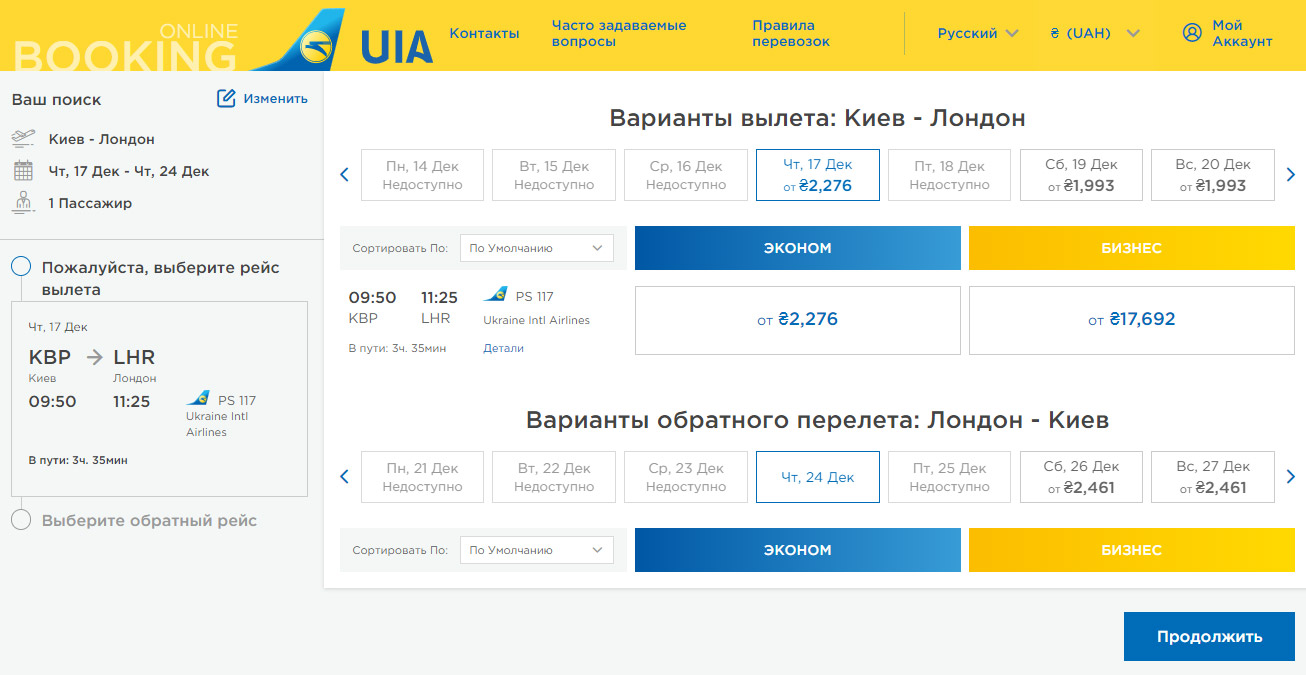This screenshot has width=1306, height=675.
Task: Show earlier return dates with left arrow
Action: [345, 477]
